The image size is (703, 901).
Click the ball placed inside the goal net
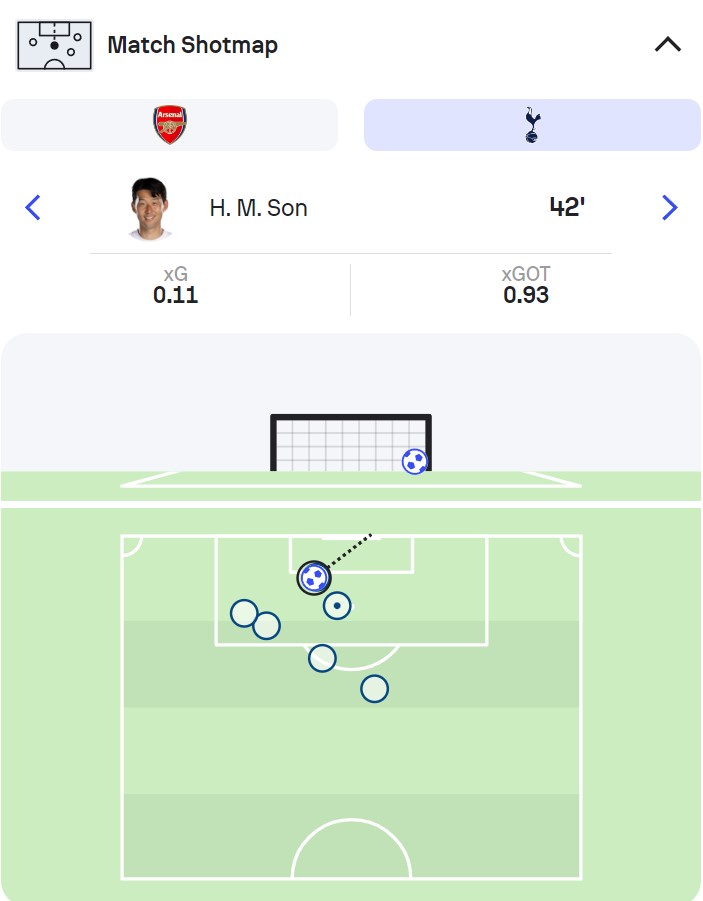click(414, 461)
